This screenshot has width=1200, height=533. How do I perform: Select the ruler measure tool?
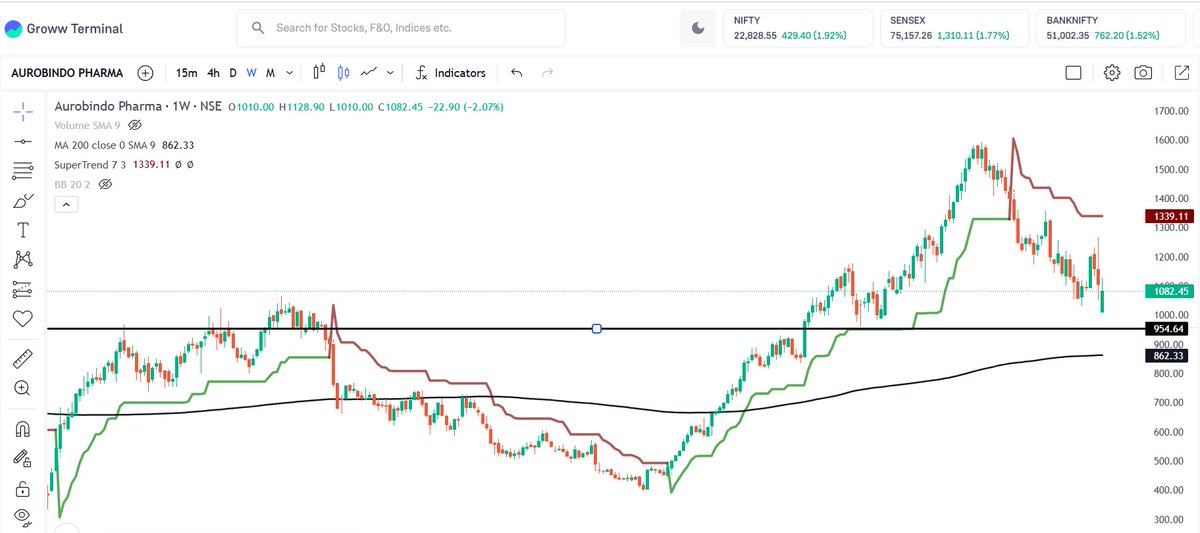coord(23,358)
